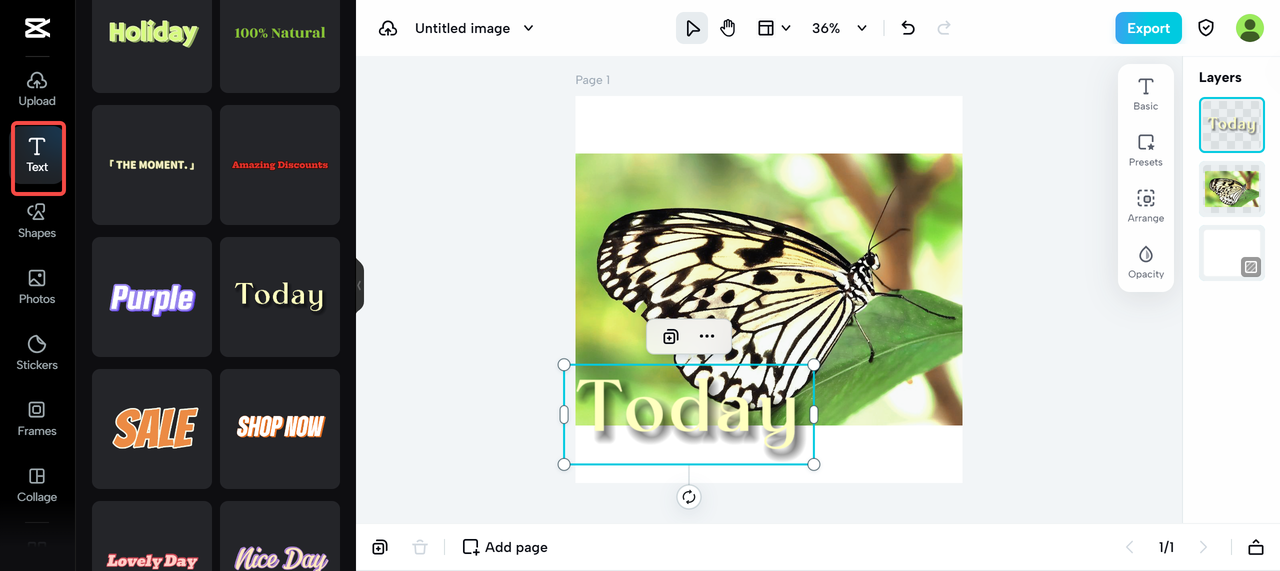This screenshot has width=1280, height=571.
Task: Click the 1/1 page indicator
Action: click(x=1166, y=547)
